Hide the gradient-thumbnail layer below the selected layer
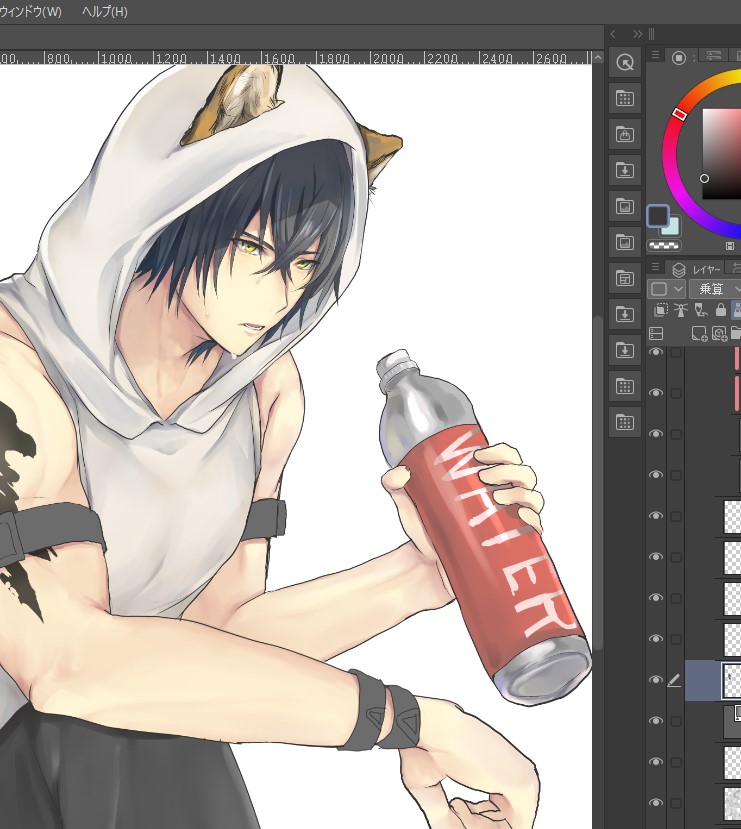This screenshot has height=829, width=741. [656, 721]
